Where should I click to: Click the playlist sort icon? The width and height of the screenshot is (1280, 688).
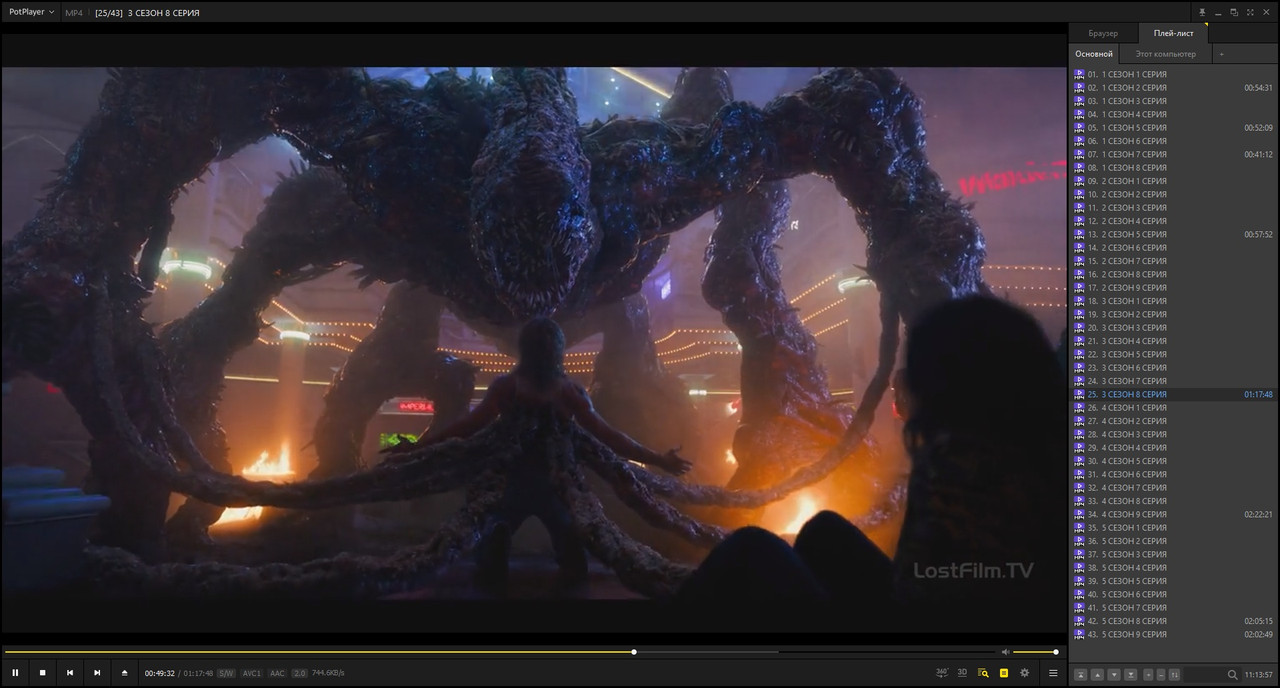click(x=1175, y=675)
